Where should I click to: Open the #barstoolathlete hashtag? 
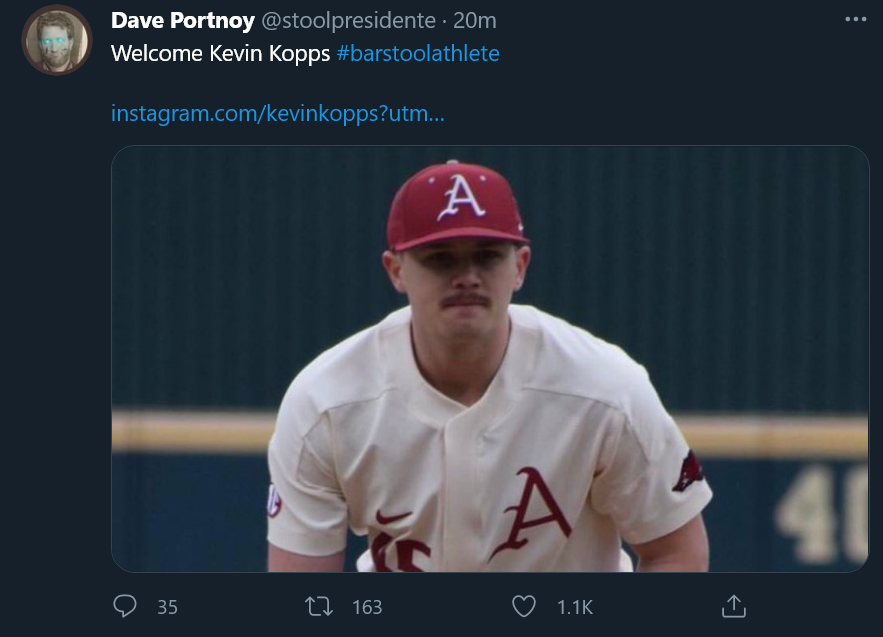coord(418,53)
